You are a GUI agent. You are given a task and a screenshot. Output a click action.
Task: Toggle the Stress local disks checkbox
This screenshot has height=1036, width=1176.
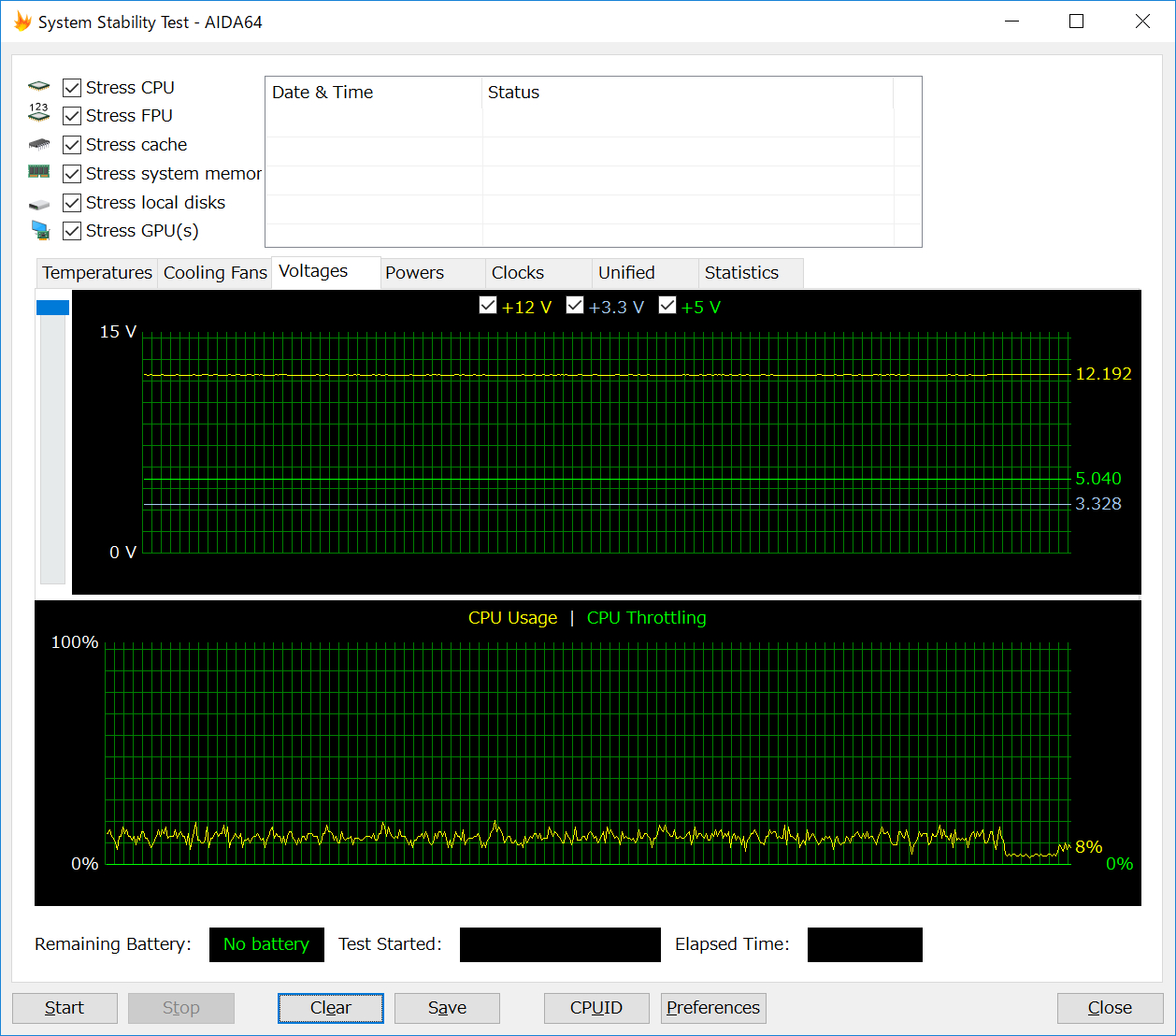[x=72, y=203]
